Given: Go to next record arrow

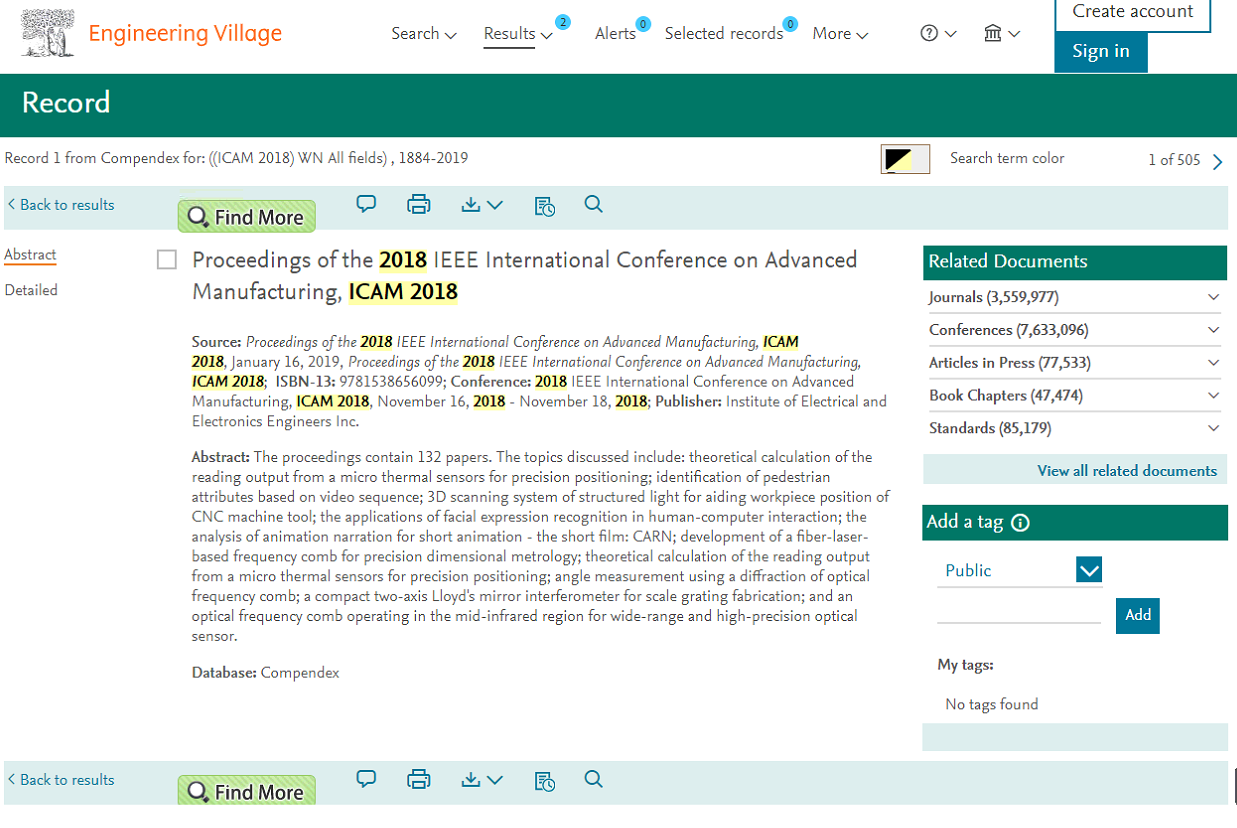Looking at the screenshot, I should pyautogui.click(x=1217, y=162).
